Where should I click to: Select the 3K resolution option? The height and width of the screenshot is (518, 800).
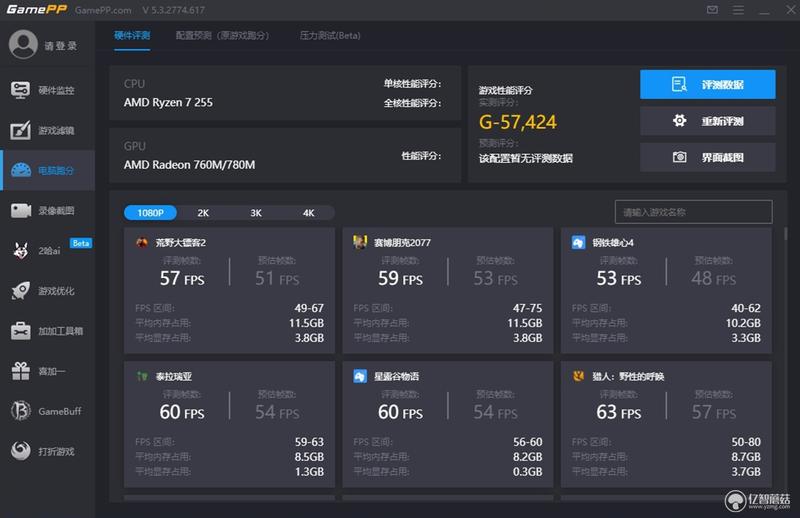(256, 213)
